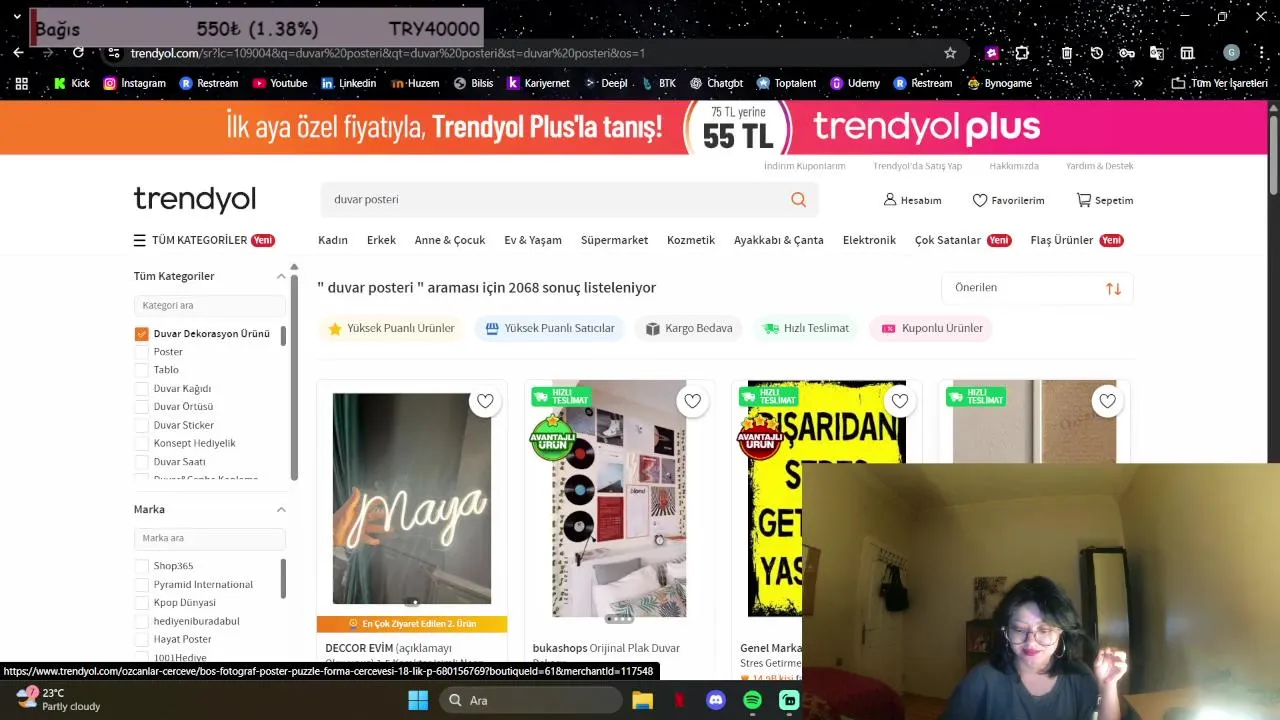Viewport: 1280px width, 720px height.
Task: Bookmark page with the star icon
Action: coord(950,53)
